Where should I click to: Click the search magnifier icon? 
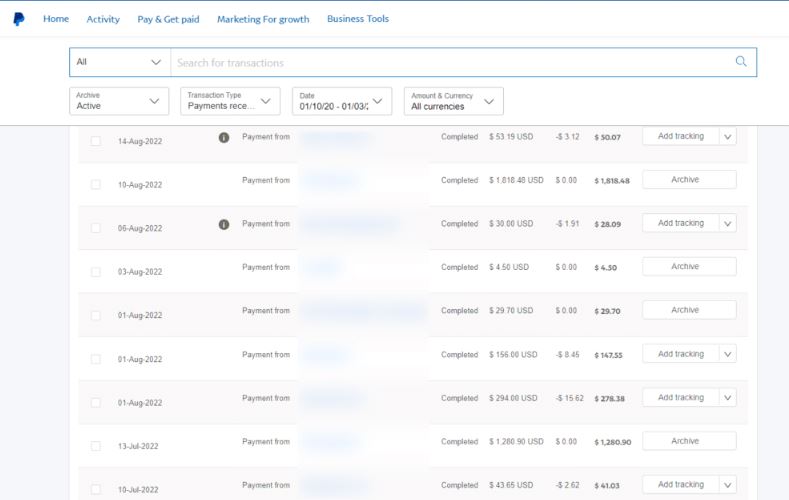point(741,61)
